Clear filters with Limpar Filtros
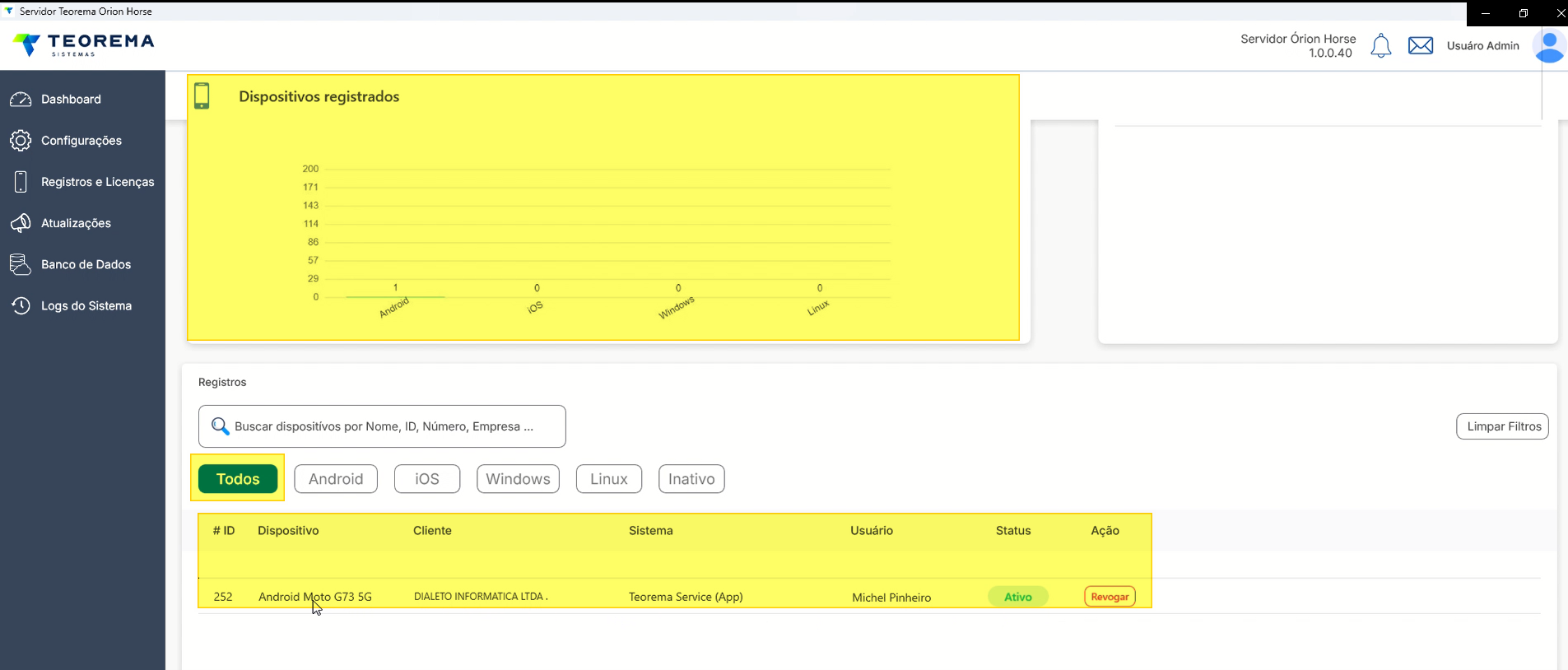1568x670 pixels. click(x=1503, y=426)
